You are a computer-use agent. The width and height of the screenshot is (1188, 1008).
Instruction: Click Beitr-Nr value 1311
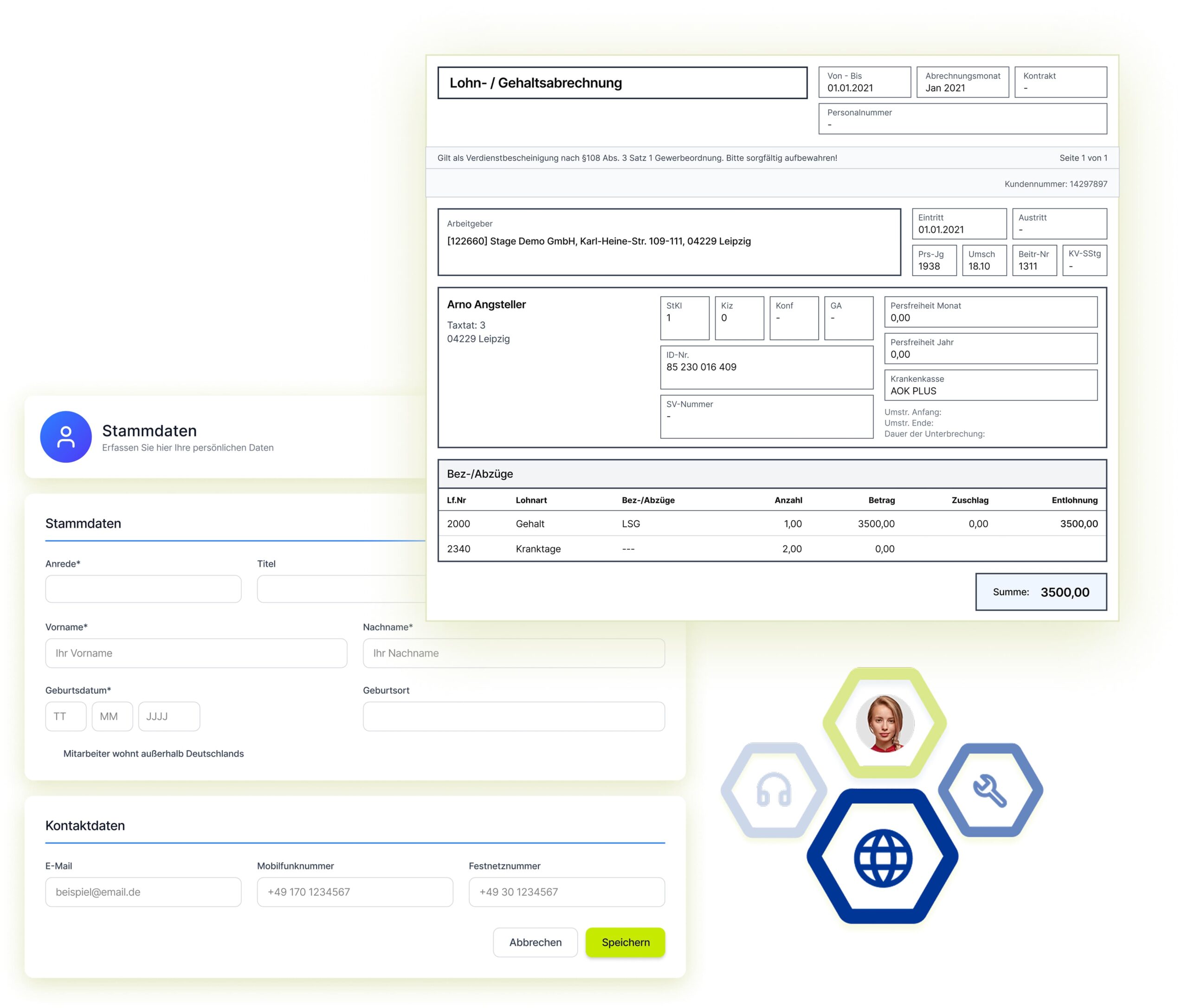pyautogui.click(x=1027, y=266)
